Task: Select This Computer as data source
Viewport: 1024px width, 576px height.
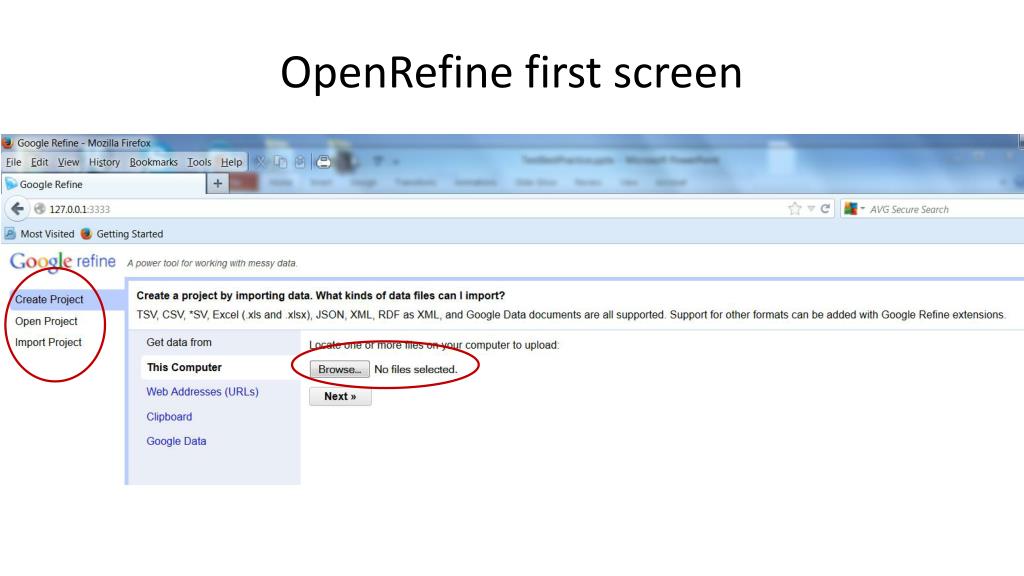Action: (x=221, y=367)
